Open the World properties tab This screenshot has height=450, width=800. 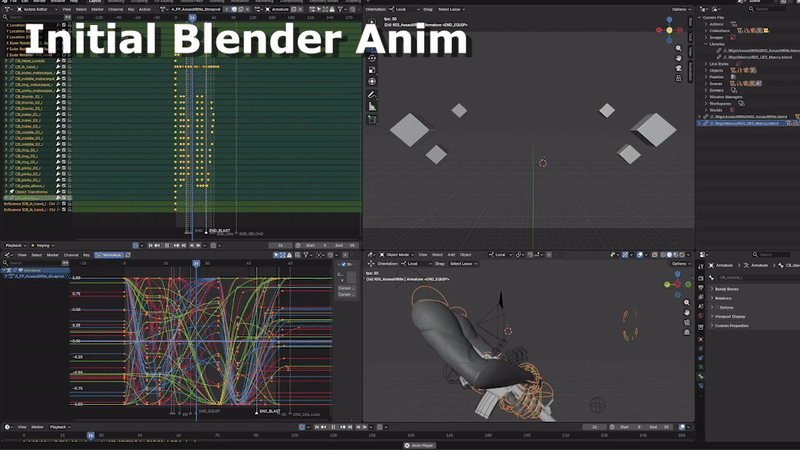click(x=701, y=316)
